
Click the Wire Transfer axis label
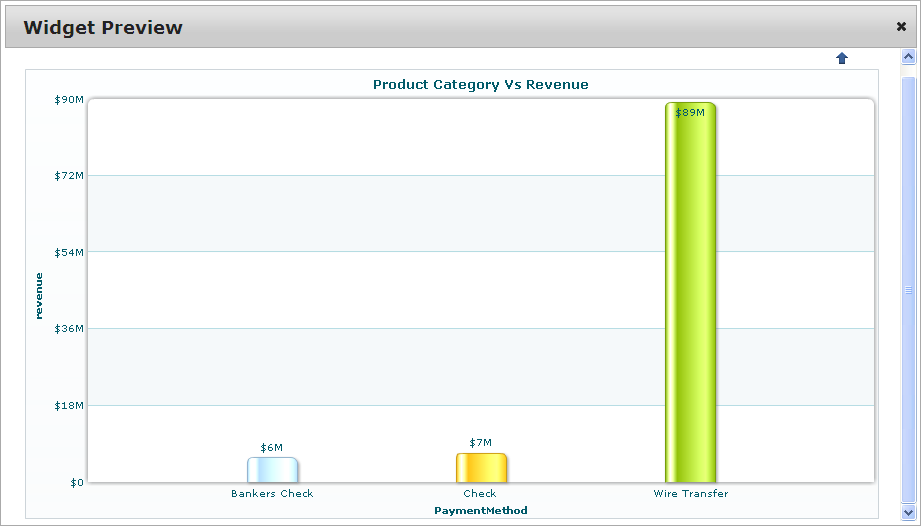click(691, 494)
